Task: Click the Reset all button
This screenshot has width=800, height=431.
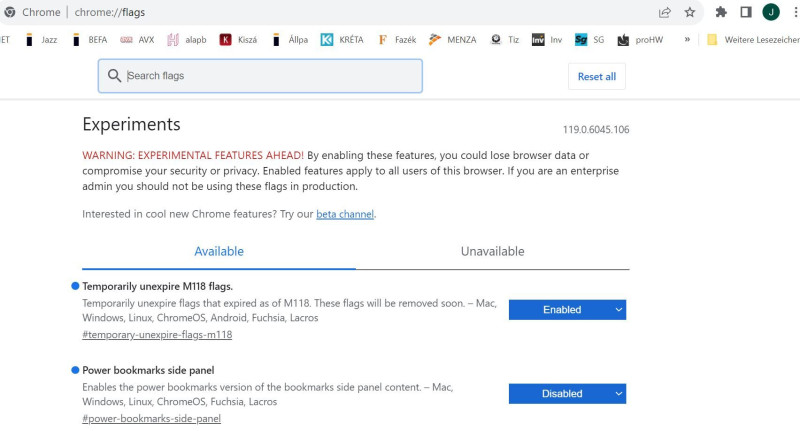Action: tap(596, 77)
